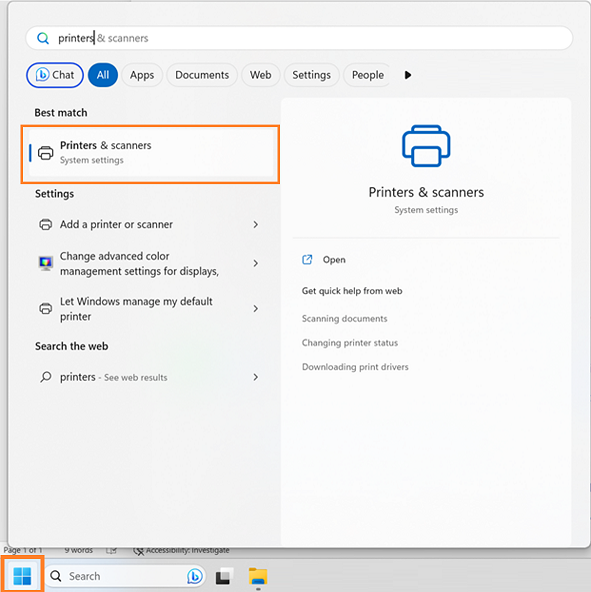Click the color management display icon
The width and height of the screenshot is (591, 592).
pos(46,263)
